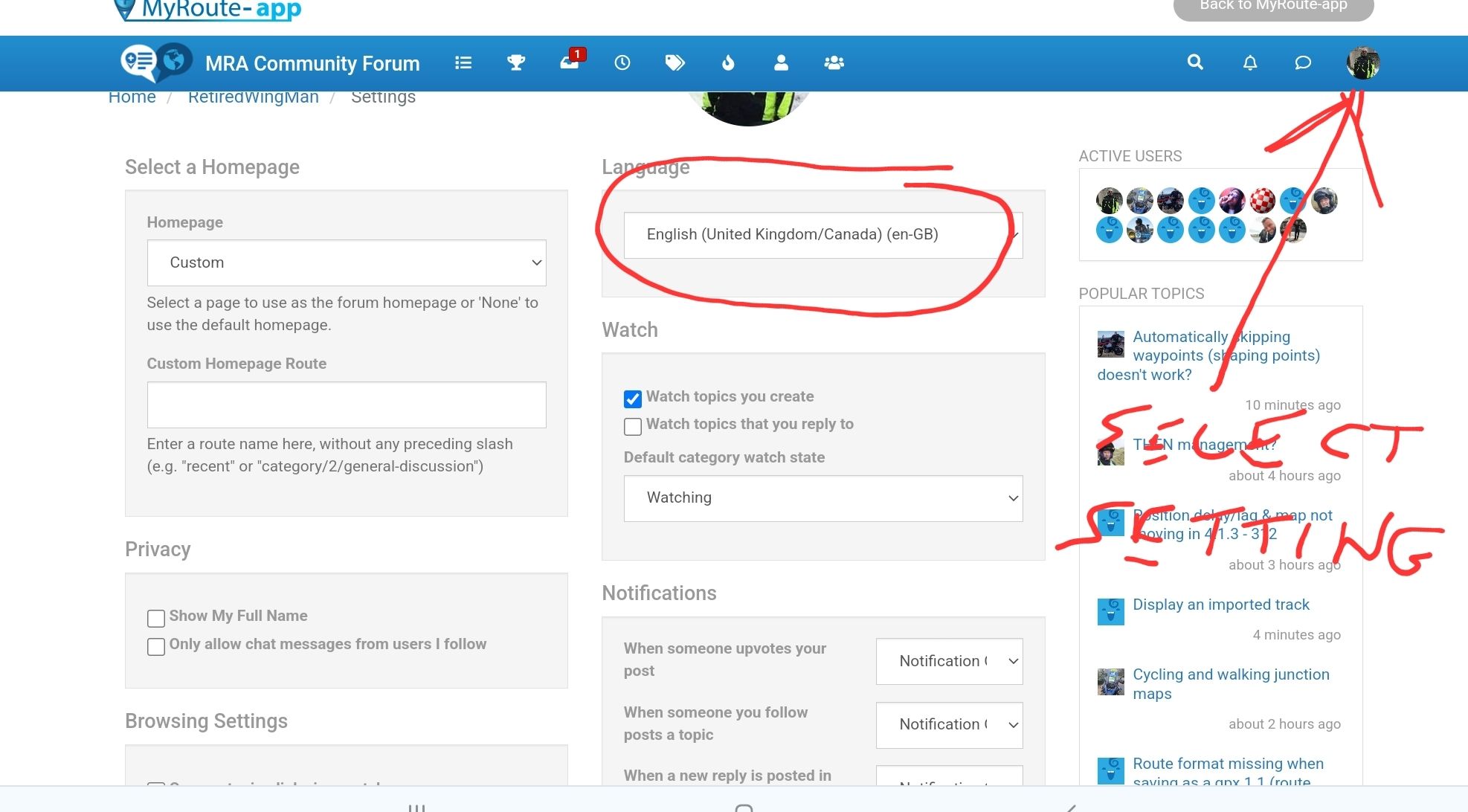Check Watch topics that you reply to
This screenshot has width=1468, height=812.
point(633,427)
